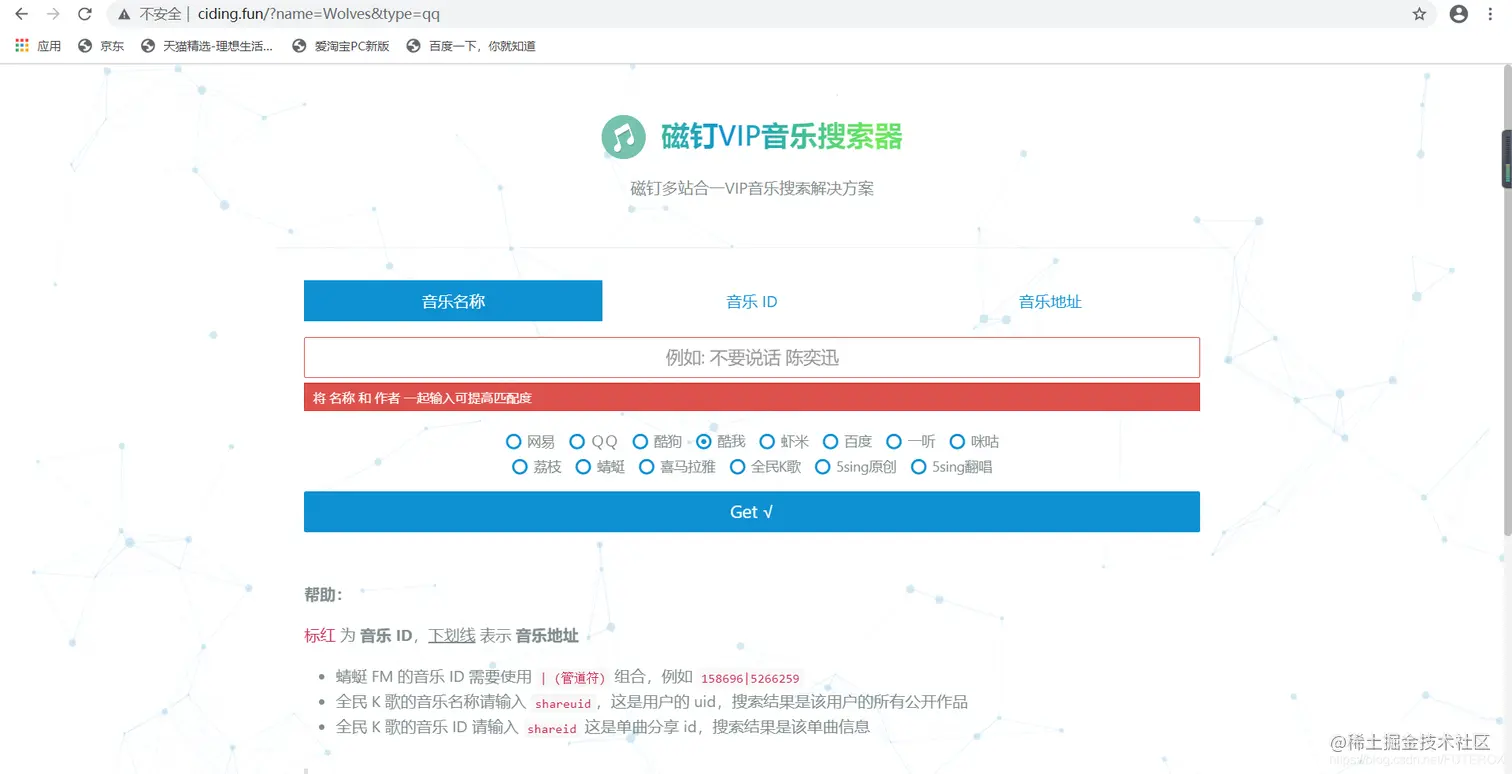The width and height of the screenshot is (1512, 774).
Task: Open the Apps grid bookmark icon
Action: click(22, 46)
